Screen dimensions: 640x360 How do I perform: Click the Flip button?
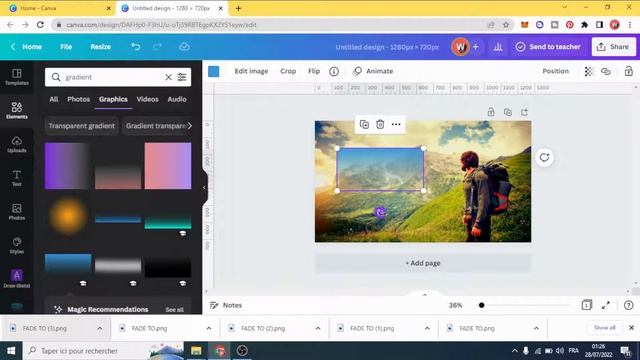314,71
